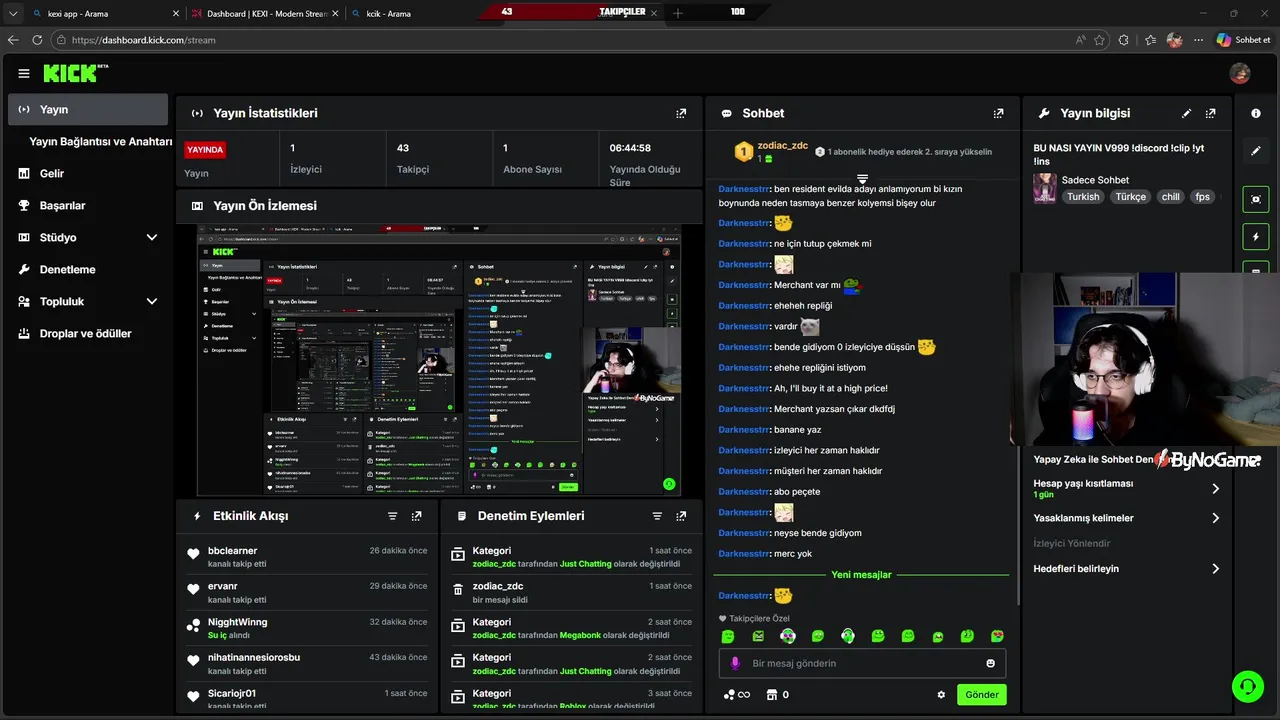Click the browser address bar URL
The image size is (1280, 720).
(144, 40)
